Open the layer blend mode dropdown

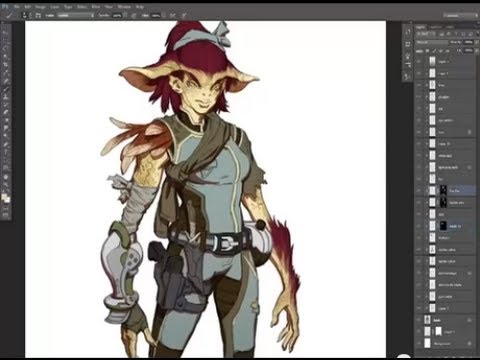432,42
